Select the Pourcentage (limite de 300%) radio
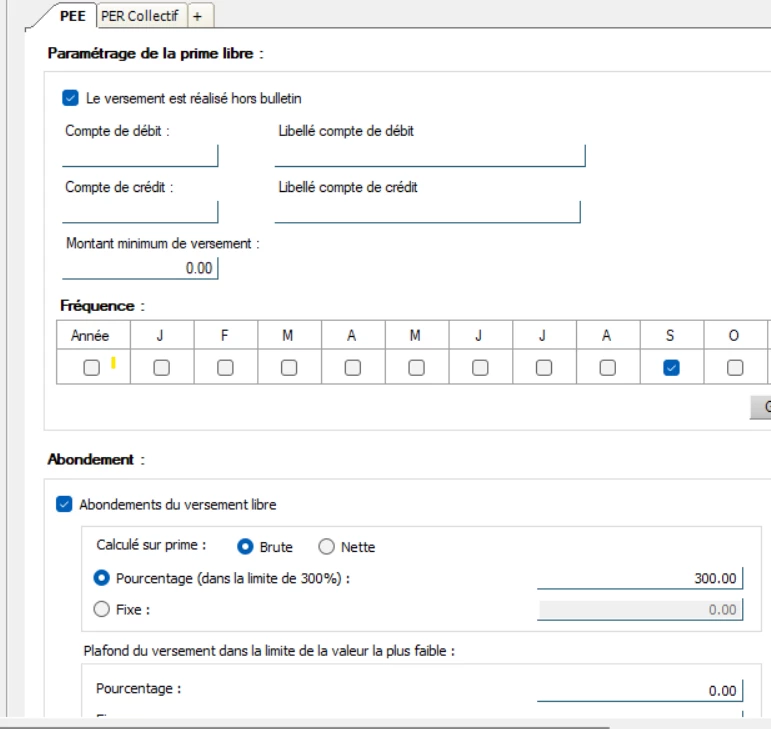The image size is (771, 729). click(101, 578)
